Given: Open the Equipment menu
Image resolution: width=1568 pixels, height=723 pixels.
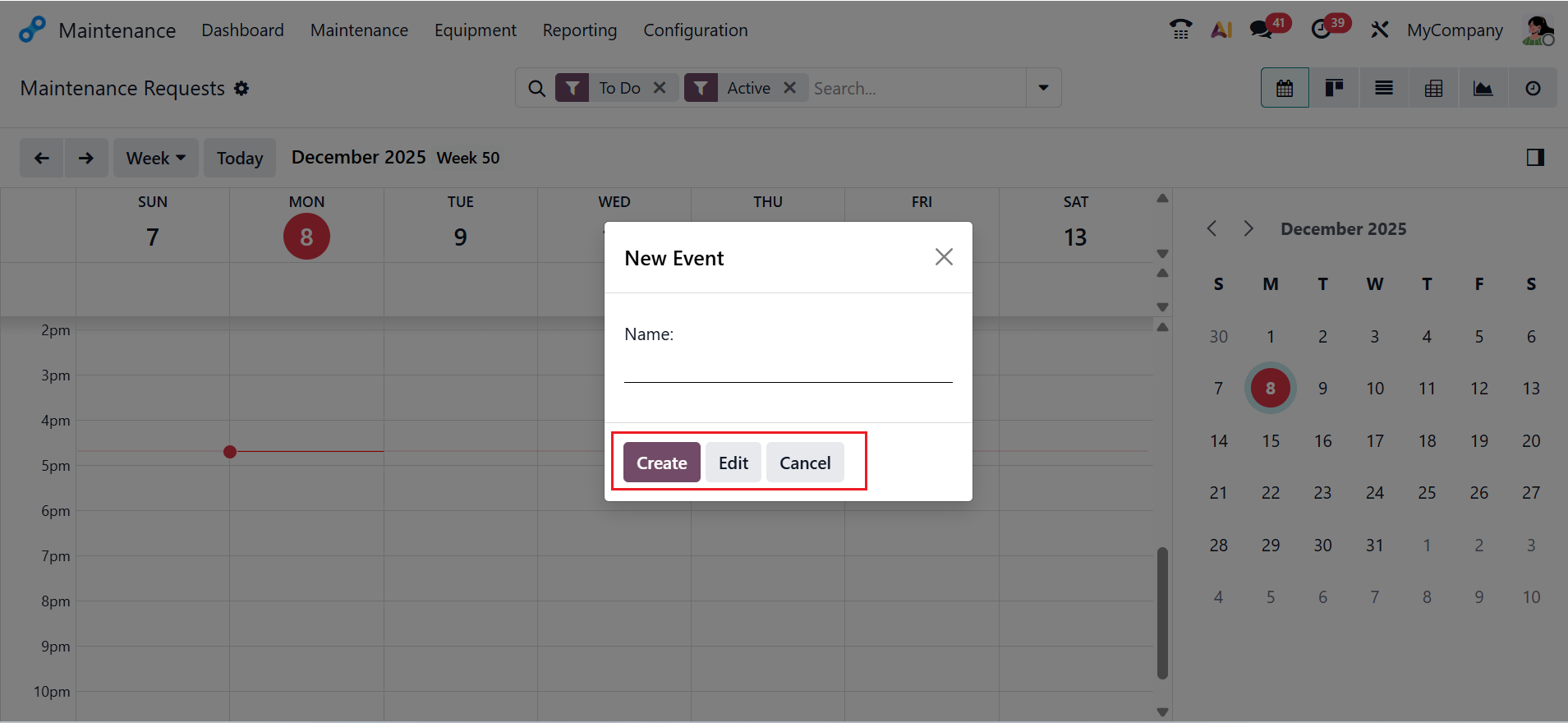Looking at the screenshot, I should tap(475, 30).
